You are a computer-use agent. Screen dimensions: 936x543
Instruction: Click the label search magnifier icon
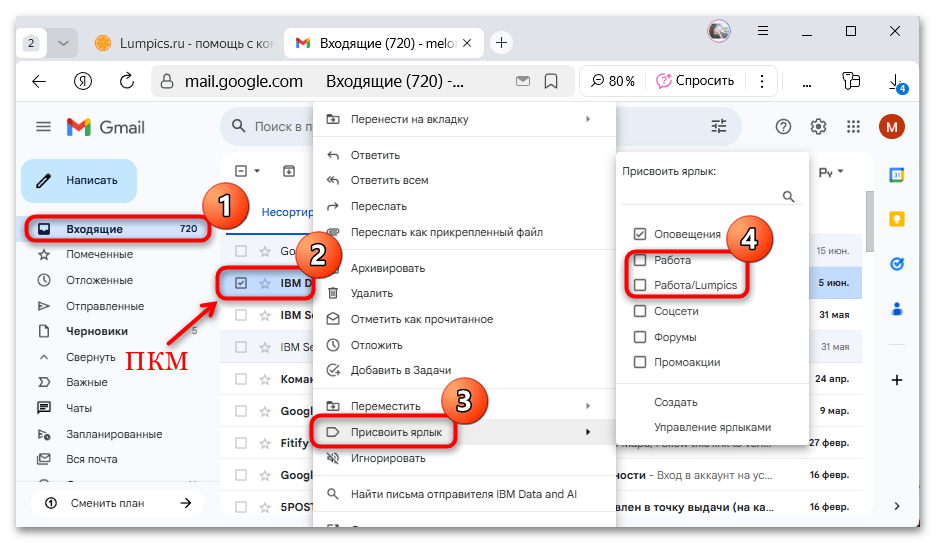click(x=789, y=196)
